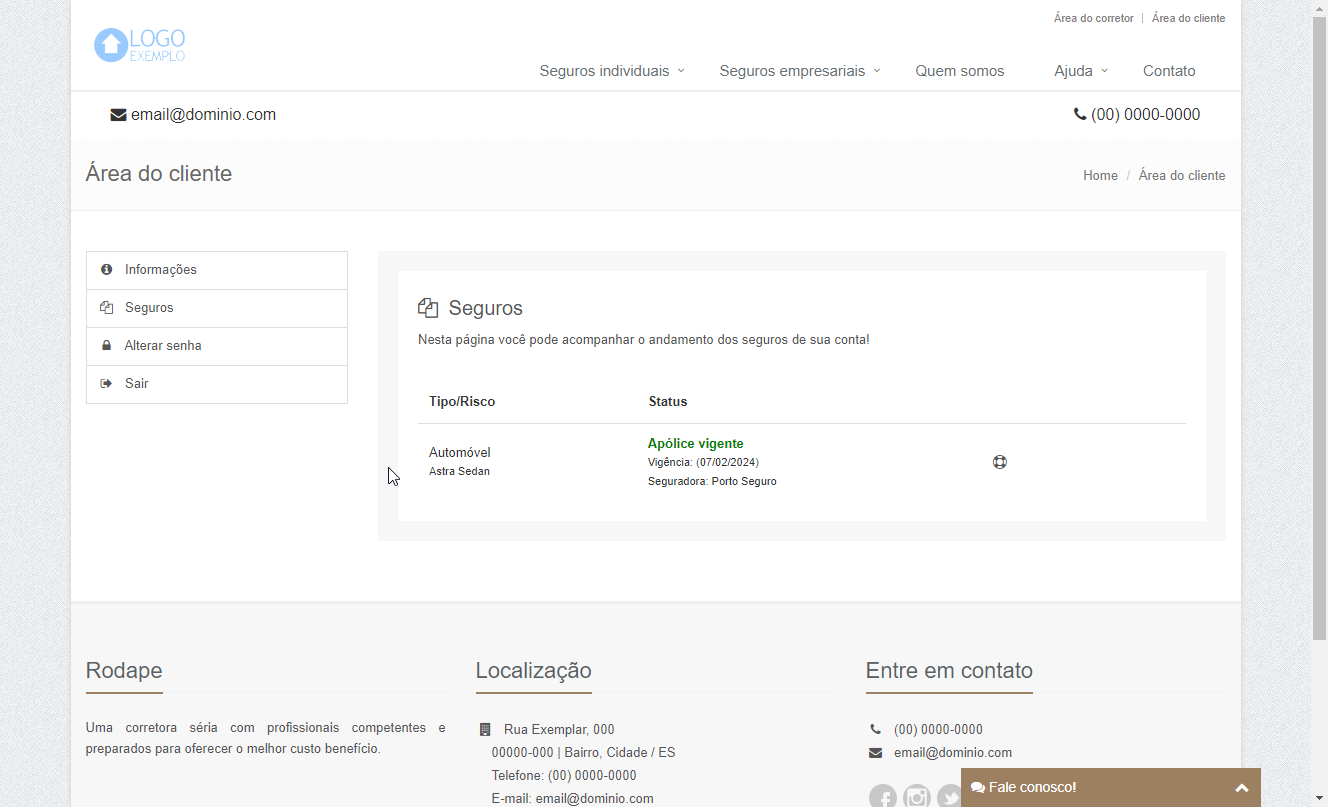Click the Status column header
The image size is (1328, 807).
[x=668, y=402]
